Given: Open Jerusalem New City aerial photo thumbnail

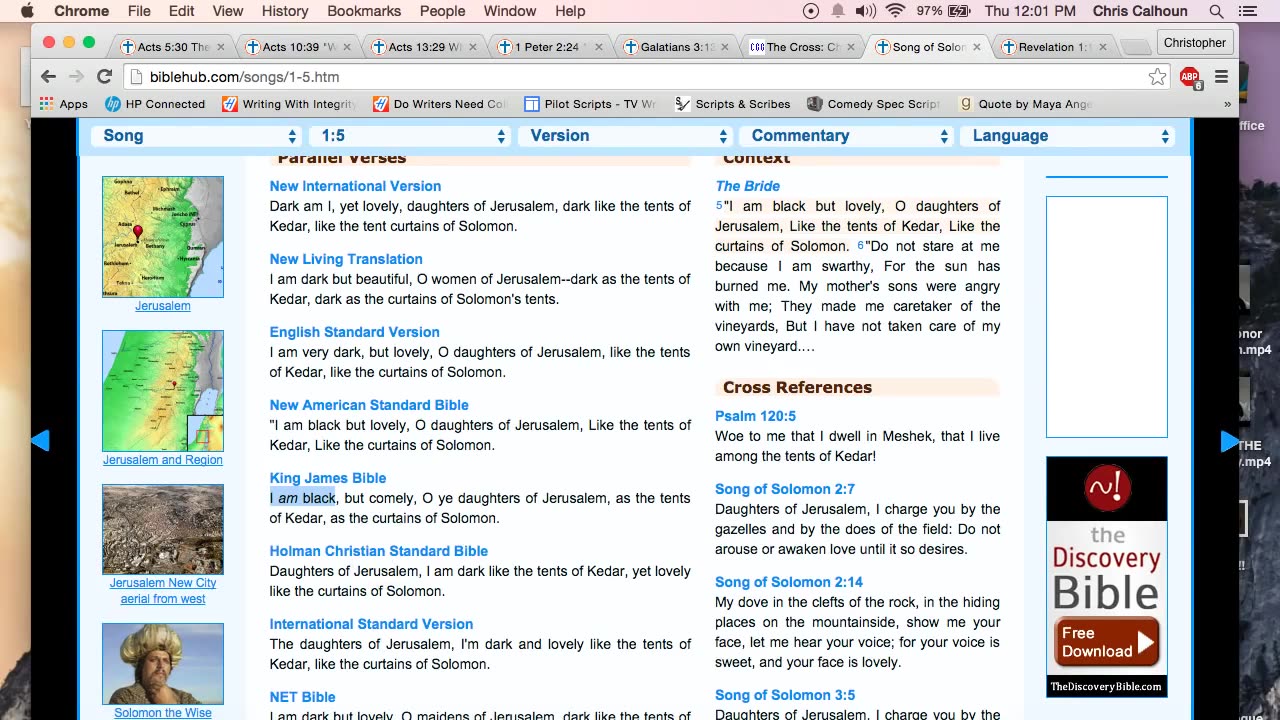Looking at the screenshot, I should (x=163, y=530).
